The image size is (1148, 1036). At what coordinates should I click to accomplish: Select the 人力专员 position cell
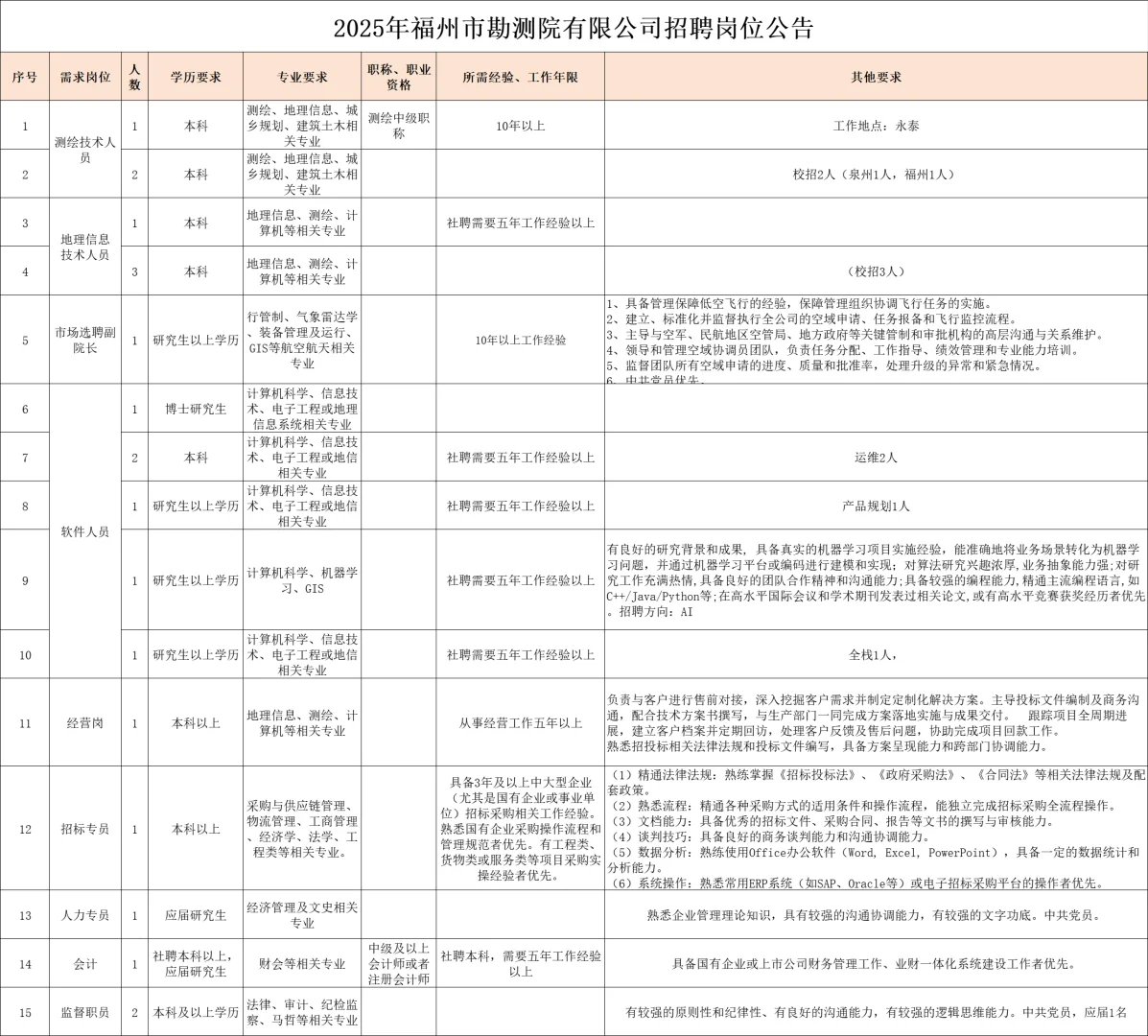click(x=85, y=914)
